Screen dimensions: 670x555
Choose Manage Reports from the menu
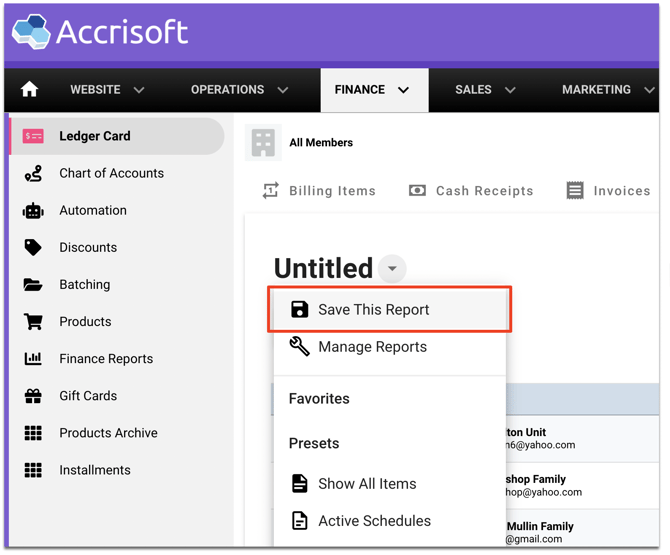tap(372, 347)
